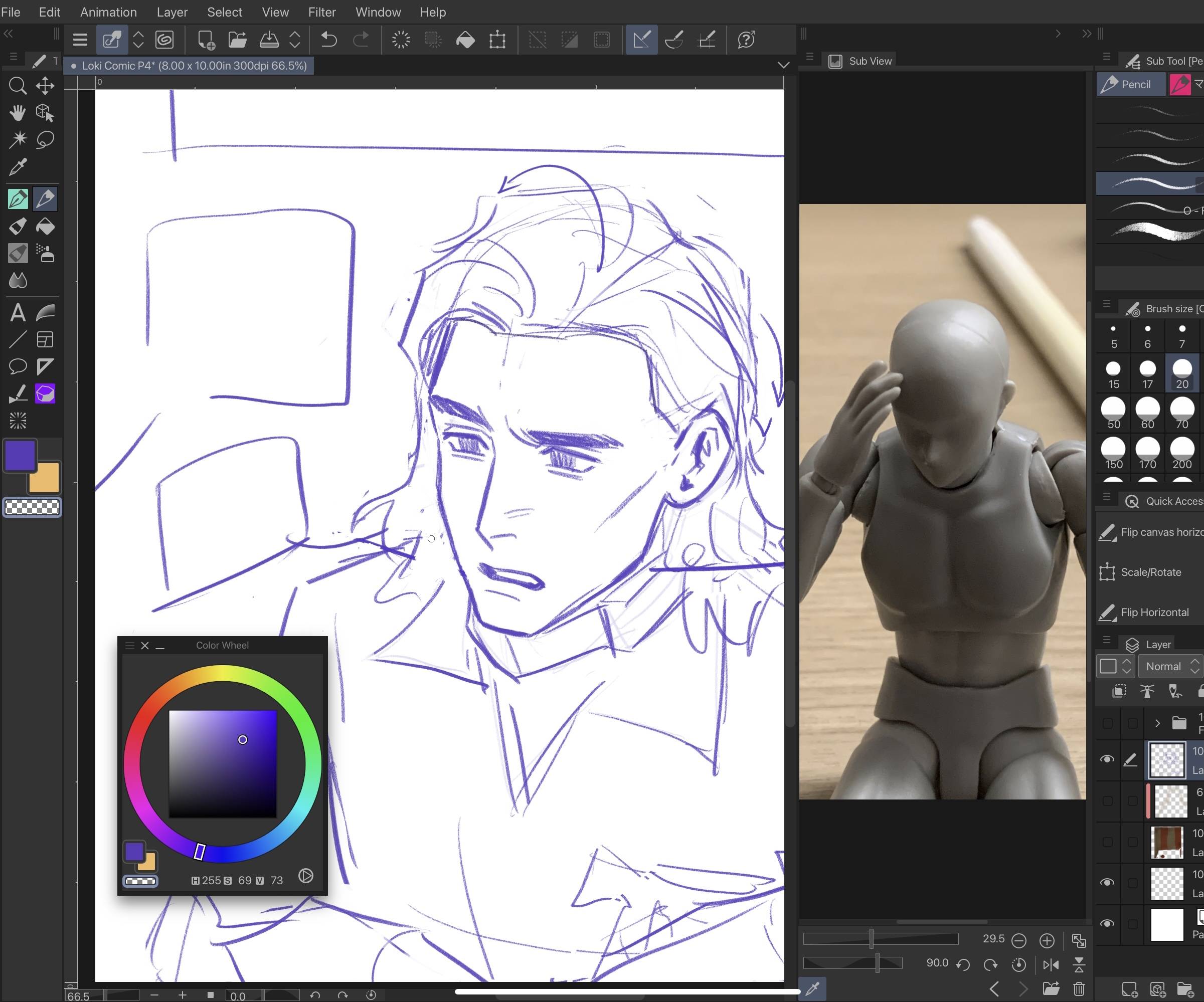Select the Zoom magnifier tool
Image resolution: width=1204 pixels, height=1002 pixels.
pos(18,86)
